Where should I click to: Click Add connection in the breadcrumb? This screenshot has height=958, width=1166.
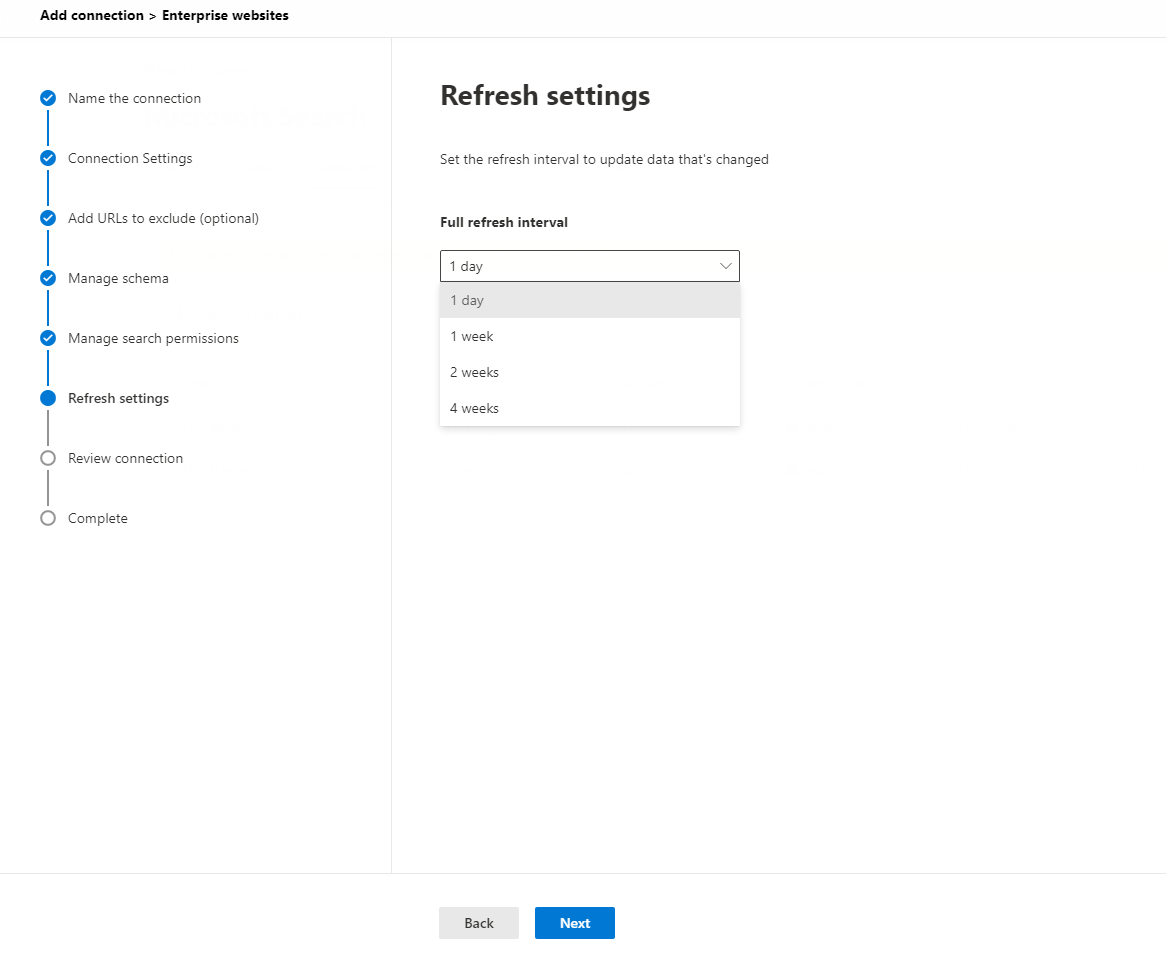92,16
